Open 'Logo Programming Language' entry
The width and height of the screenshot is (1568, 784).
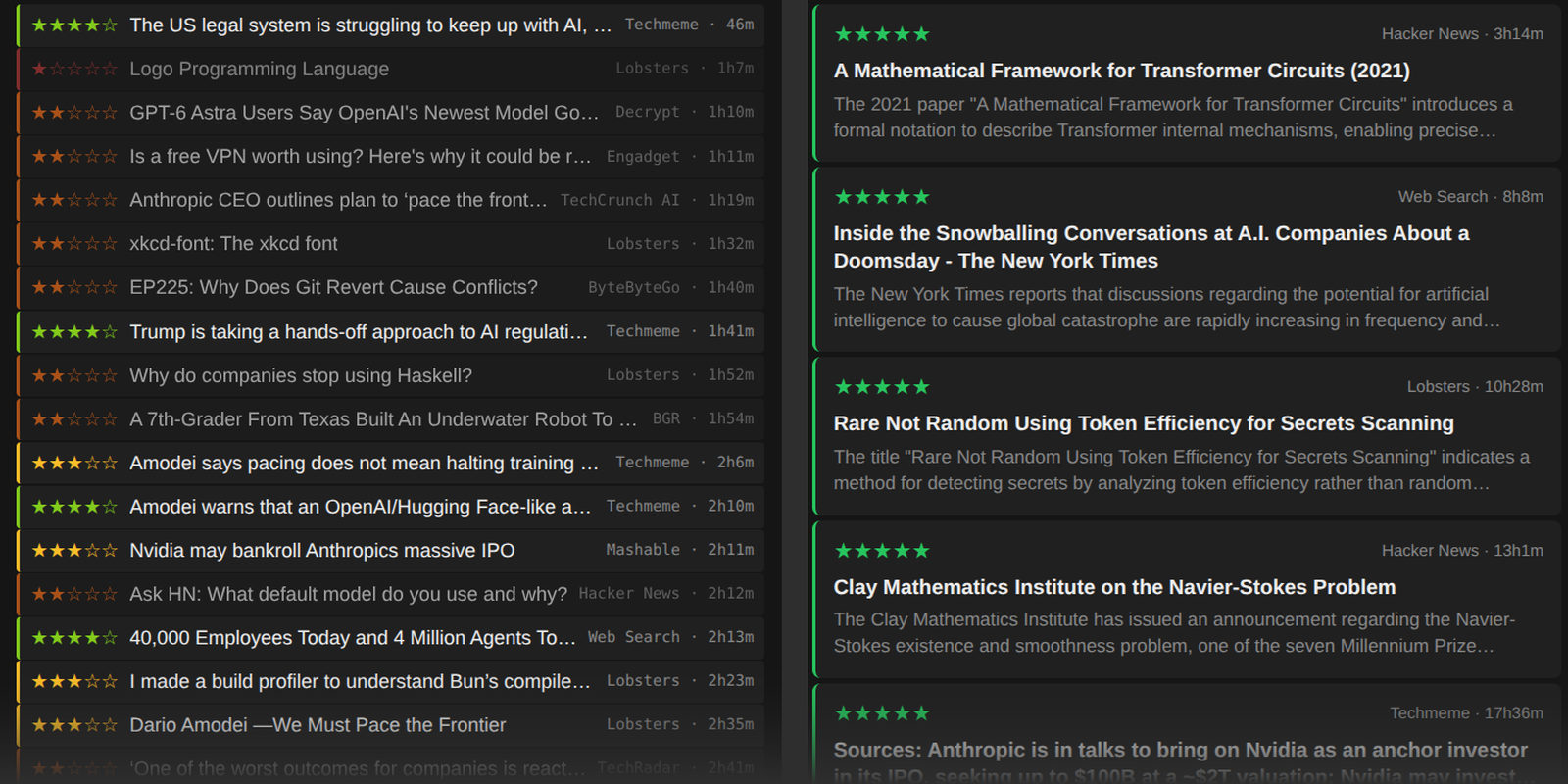pos(259,69)
